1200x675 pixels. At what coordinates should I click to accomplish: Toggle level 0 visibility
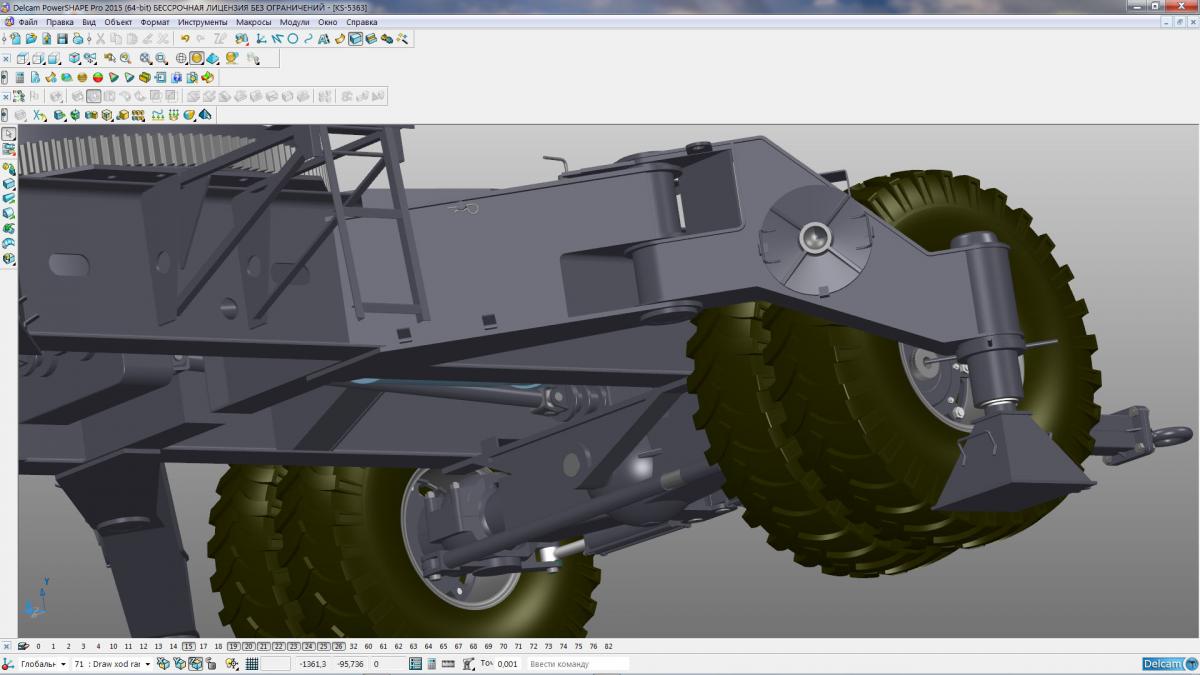tap(38, 647)
